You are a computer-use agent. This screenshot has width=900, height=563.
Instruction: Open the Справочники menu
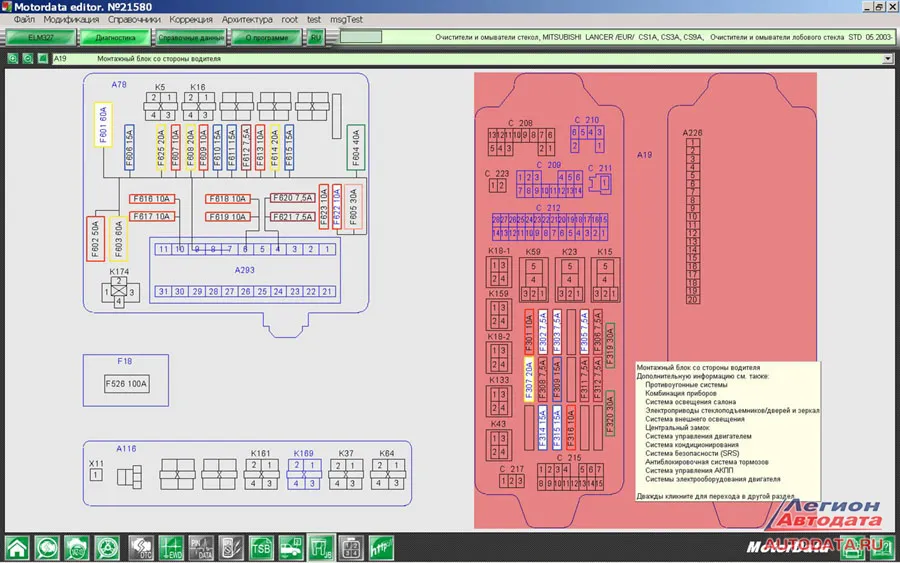coord(134,20)
